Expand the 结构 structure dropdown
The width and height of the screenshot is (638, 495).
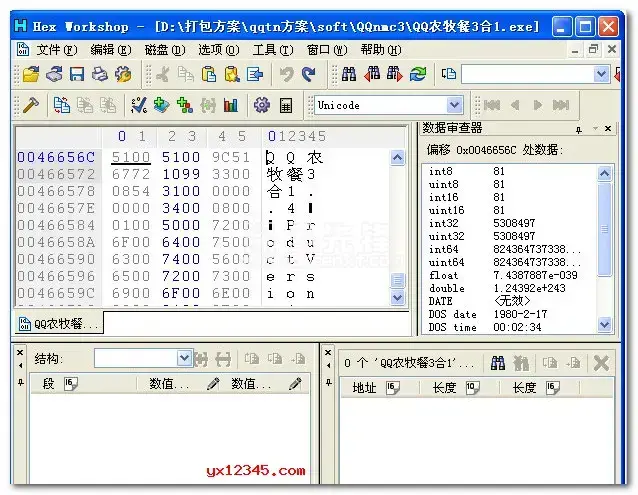pos(184,358)
